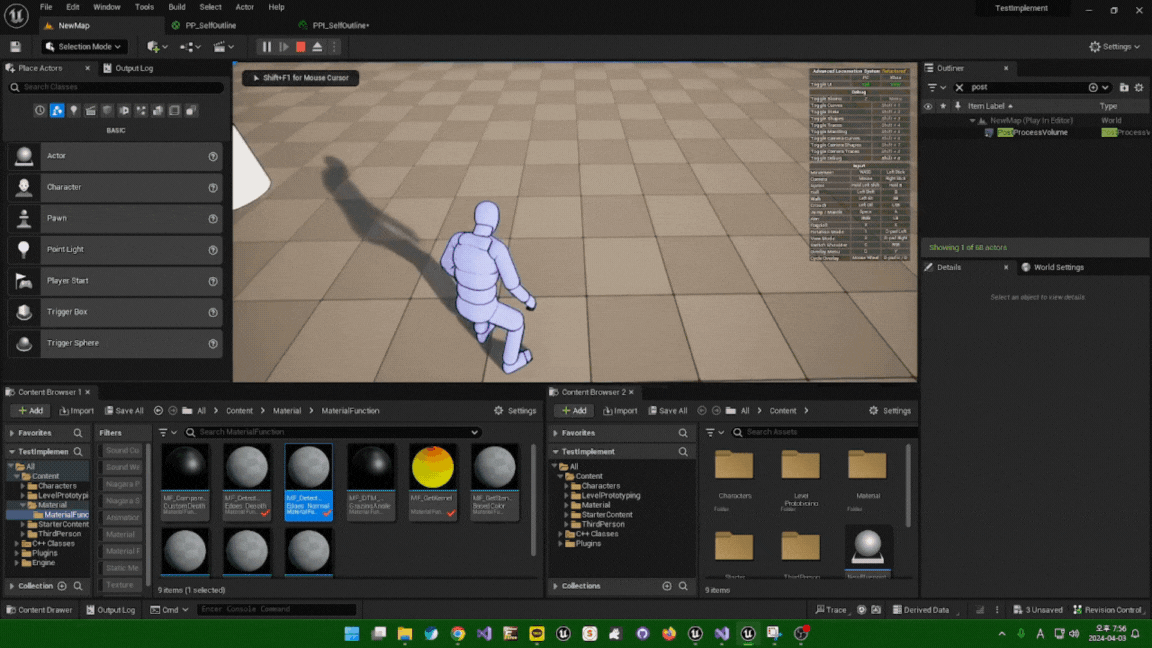The height and width of the screenshot is (648, 1152).
Task: Save the current level with the disk icon
Action: (15, 47)
